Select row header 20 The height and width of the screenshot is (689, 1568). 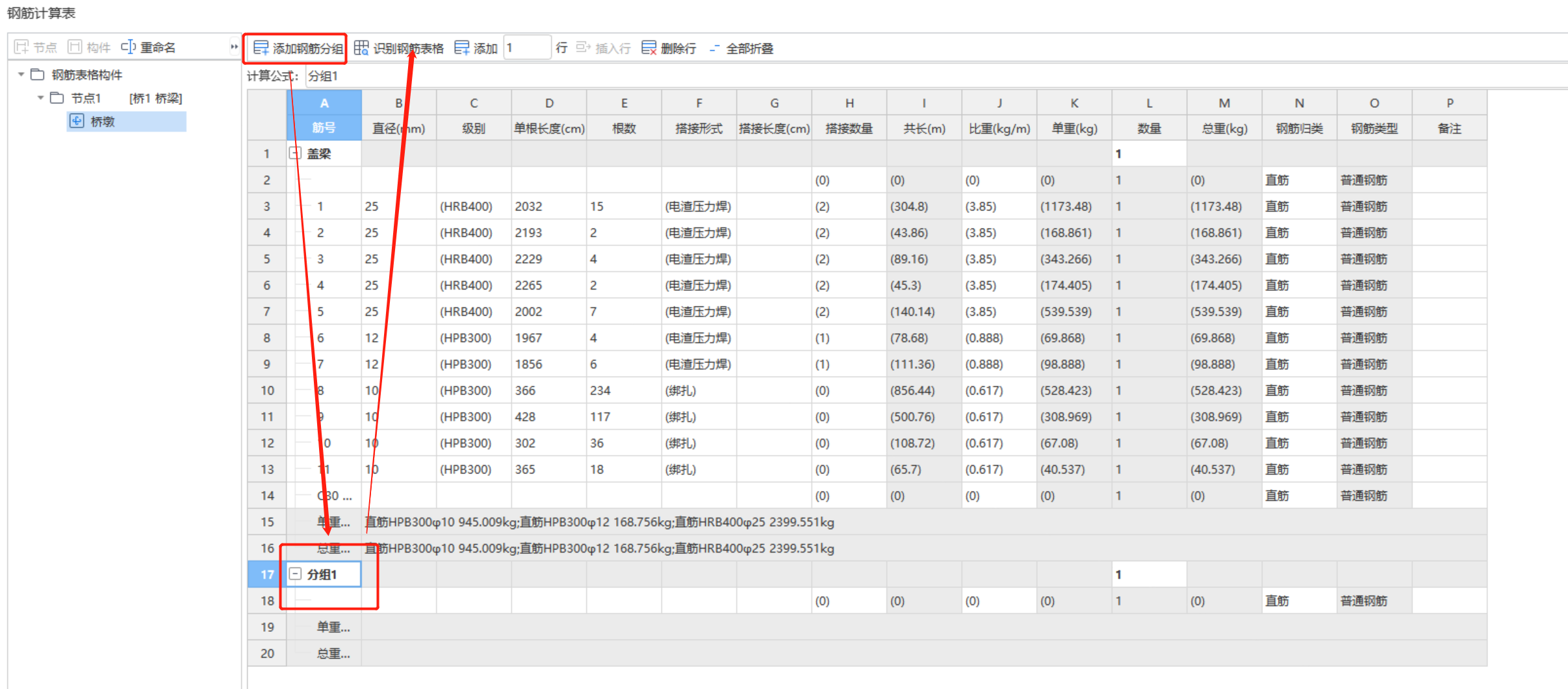tap(266, 653)
